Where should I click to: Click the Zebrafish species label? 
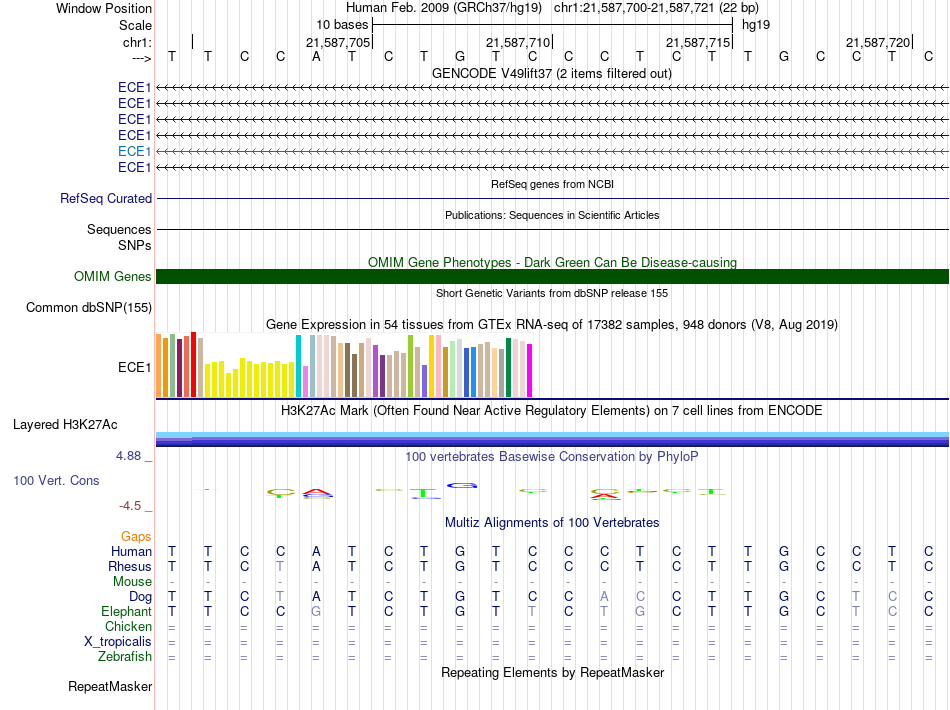pos(125,657)
